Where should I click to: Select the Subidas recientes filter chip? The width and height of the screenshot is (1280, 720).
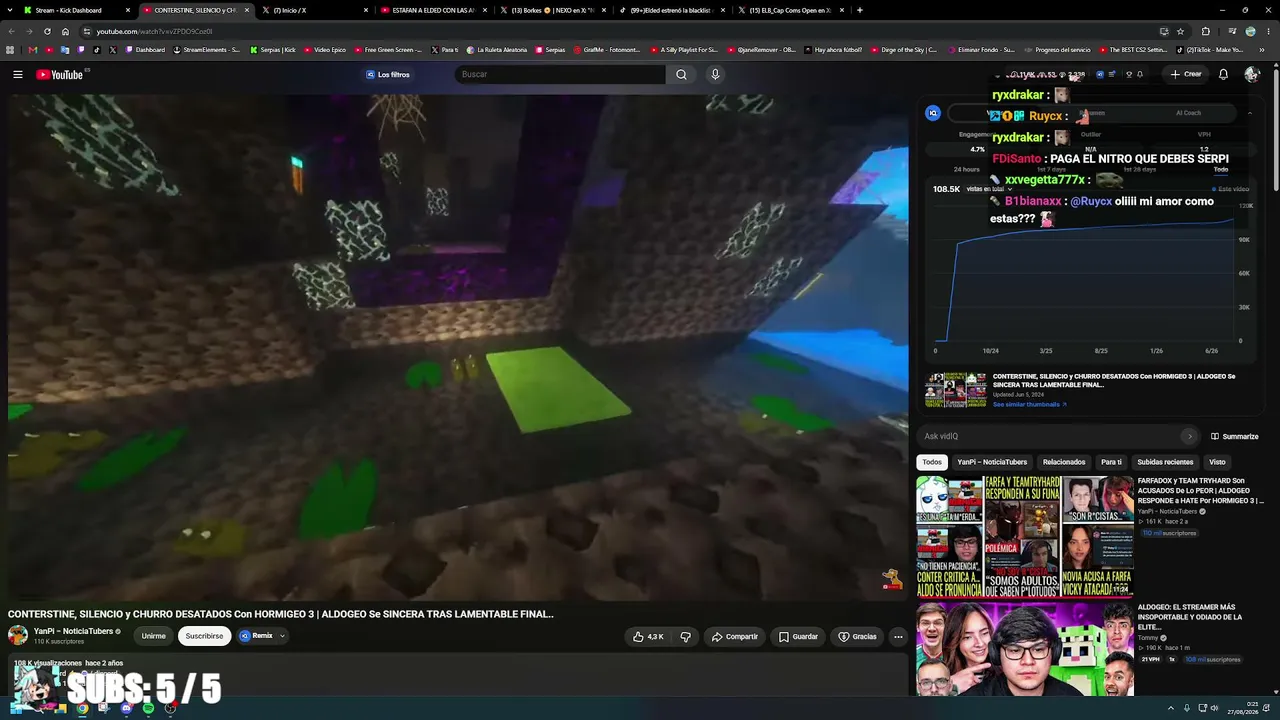click(x=1165, y=462)
